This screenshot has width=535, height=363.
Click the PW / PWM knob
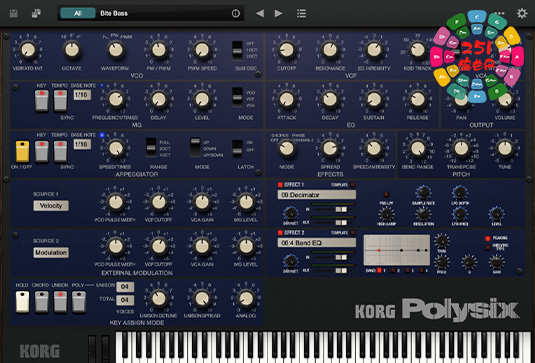159,50
